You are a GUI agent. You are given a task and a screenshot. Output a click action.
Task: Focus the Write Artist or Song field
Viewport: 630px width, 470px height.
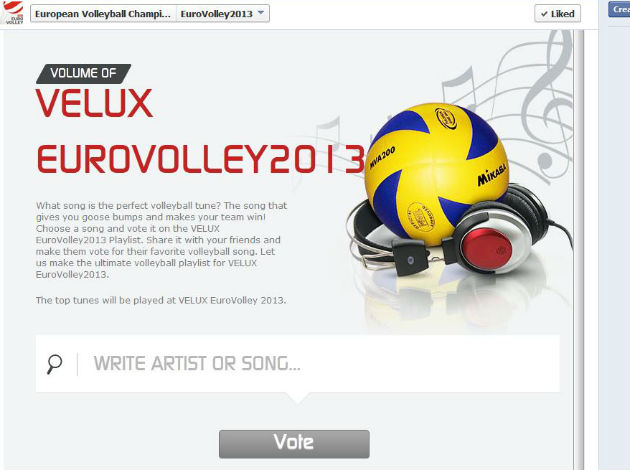[297, 364]
